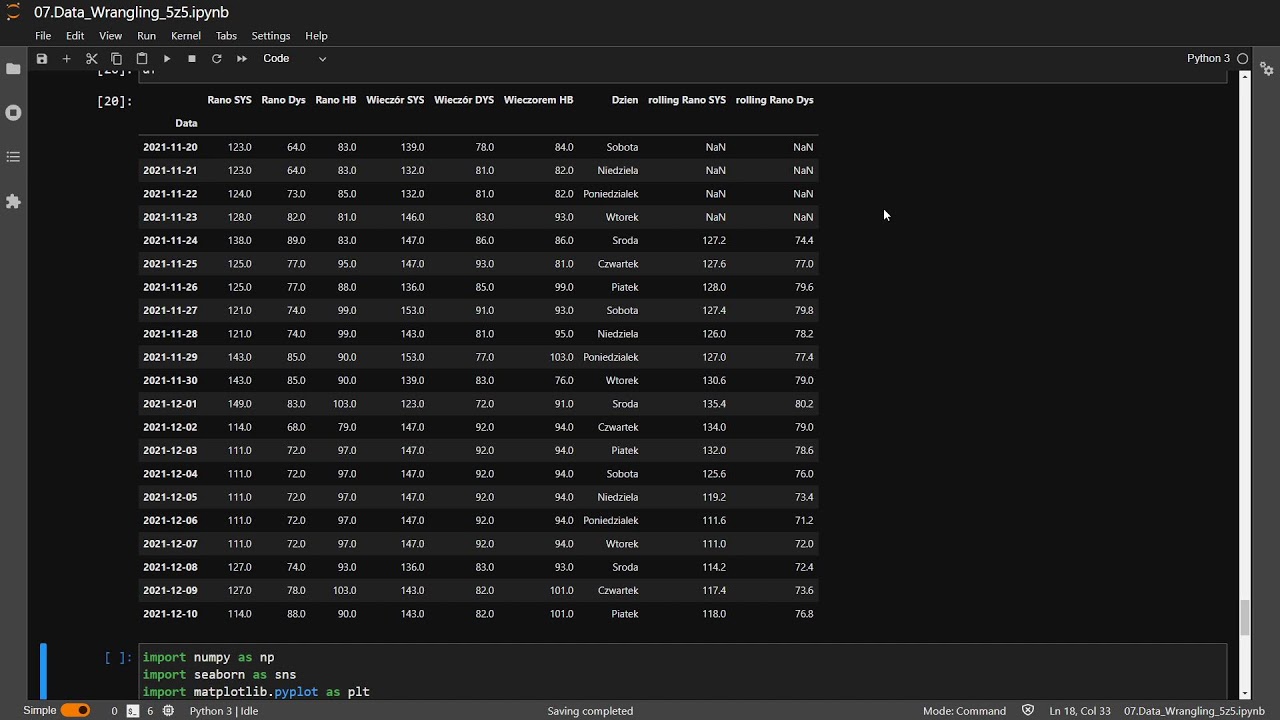The image size is (1280, 720).
Task: Click the Jupyter logo icon
Action: [13, 12]
